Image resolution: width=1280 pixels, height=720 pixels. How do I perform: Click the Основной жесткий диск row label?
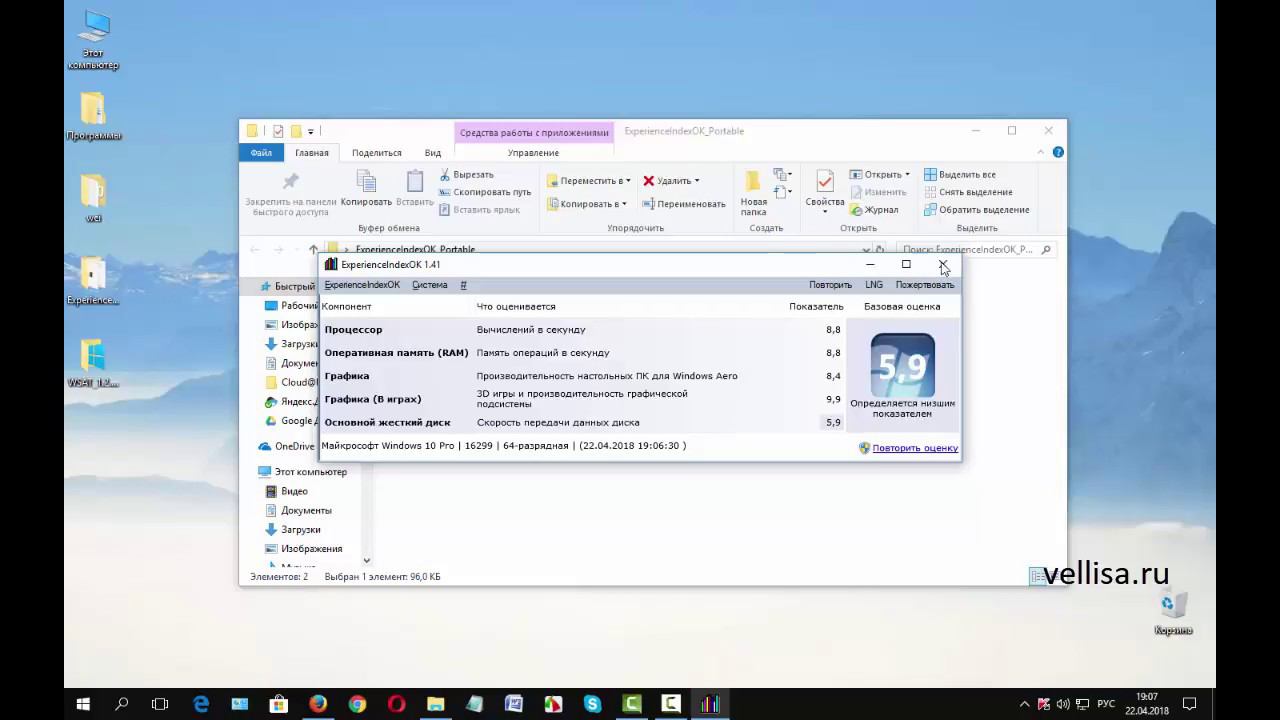tap(387, 422)
